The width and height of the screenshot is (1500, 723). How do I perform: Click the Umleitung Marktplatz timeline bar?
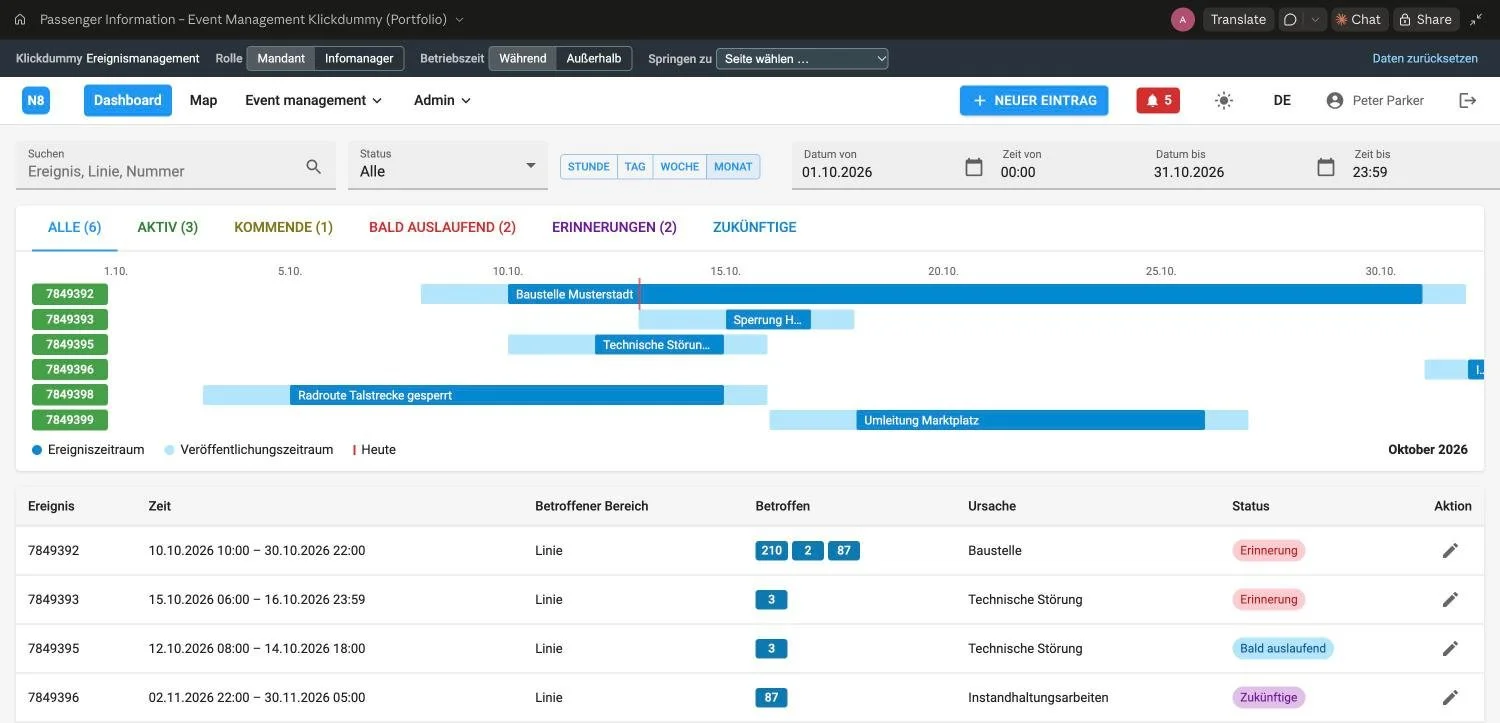(1030, 419)
